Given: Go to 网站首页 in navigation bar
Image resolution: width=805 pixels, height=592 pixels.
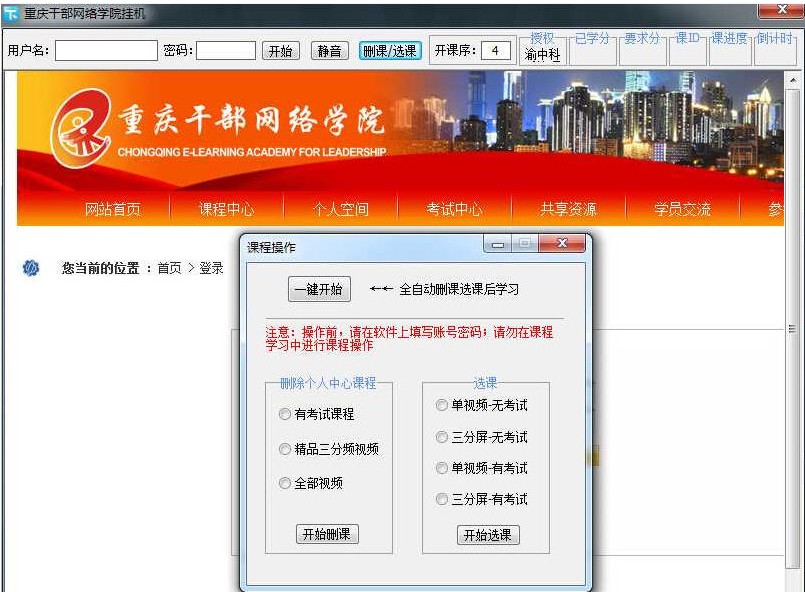Looking at the screenshot, I should [x=112, y=209].
